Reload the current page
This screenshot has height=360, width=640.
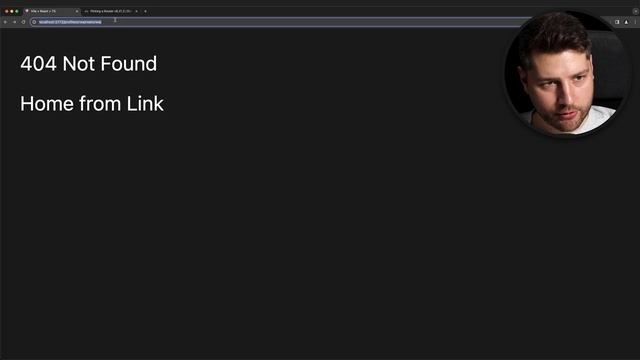click(23, 22)
